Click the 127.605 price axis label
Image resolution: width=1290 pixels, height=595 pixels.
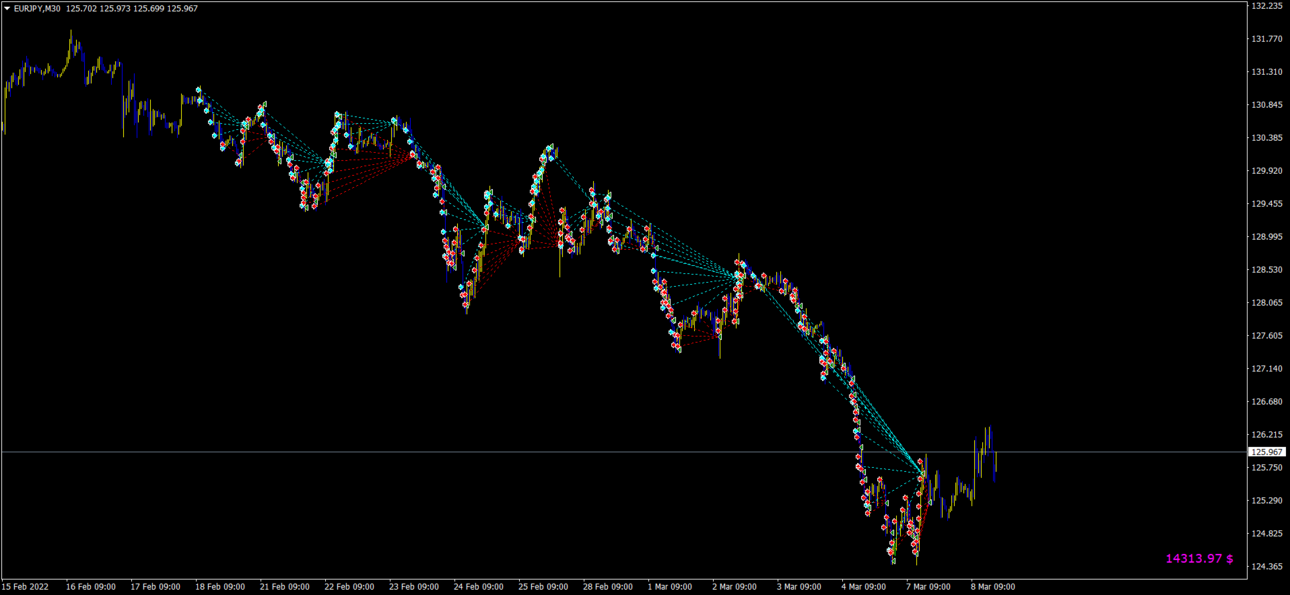pos(1267,336)
